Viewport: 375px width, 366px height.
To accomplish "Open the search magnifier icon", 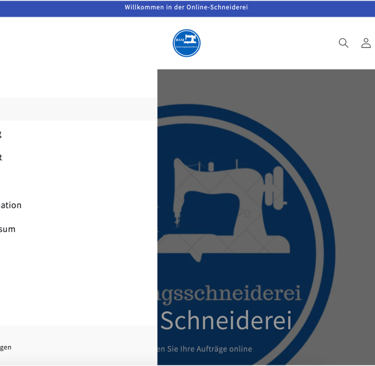I will click(x=343, y=43).
